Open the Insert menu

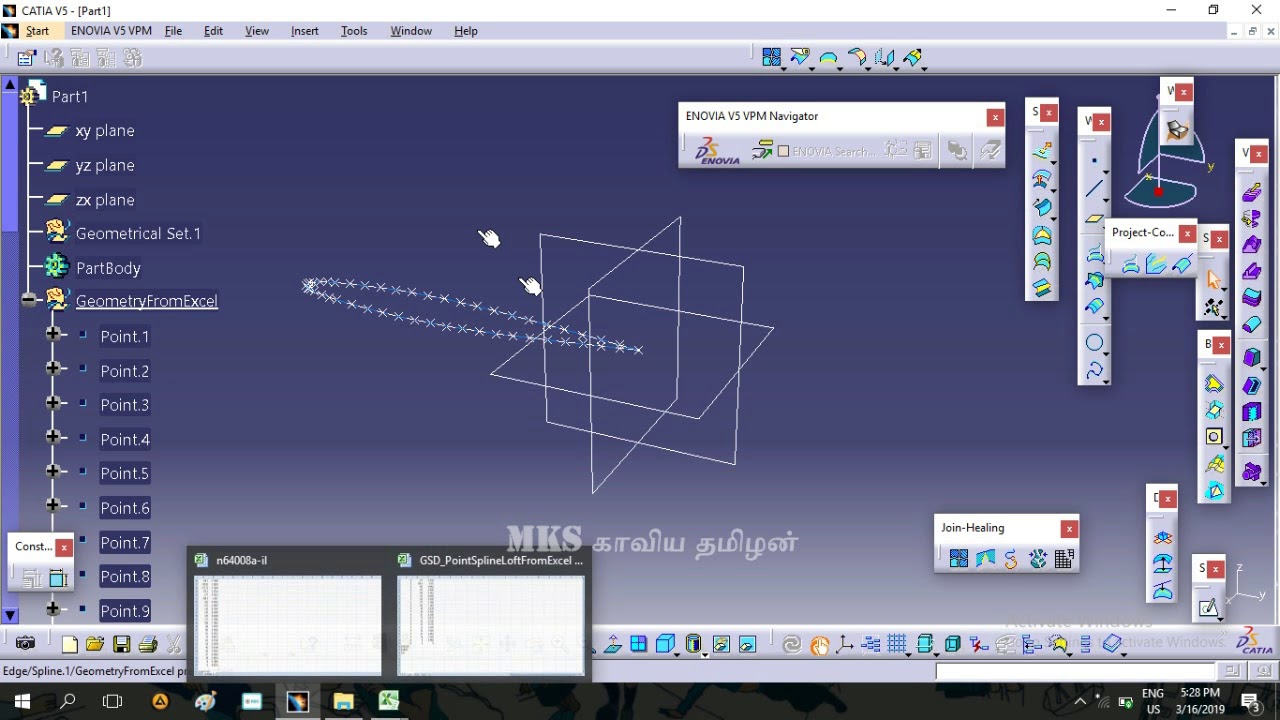click(305, 31)
